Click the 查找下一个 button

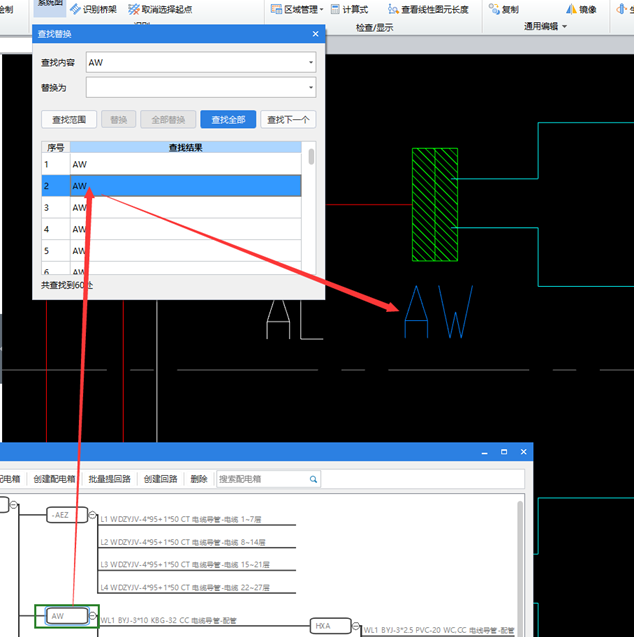[289, 119]
